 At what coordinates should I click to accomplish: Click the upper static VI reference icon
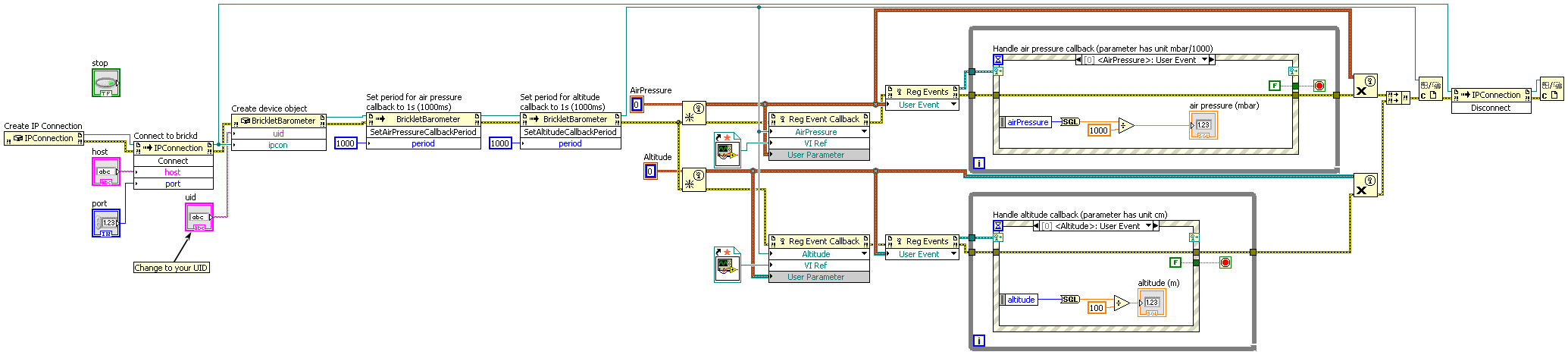click(x=728, y=150)
